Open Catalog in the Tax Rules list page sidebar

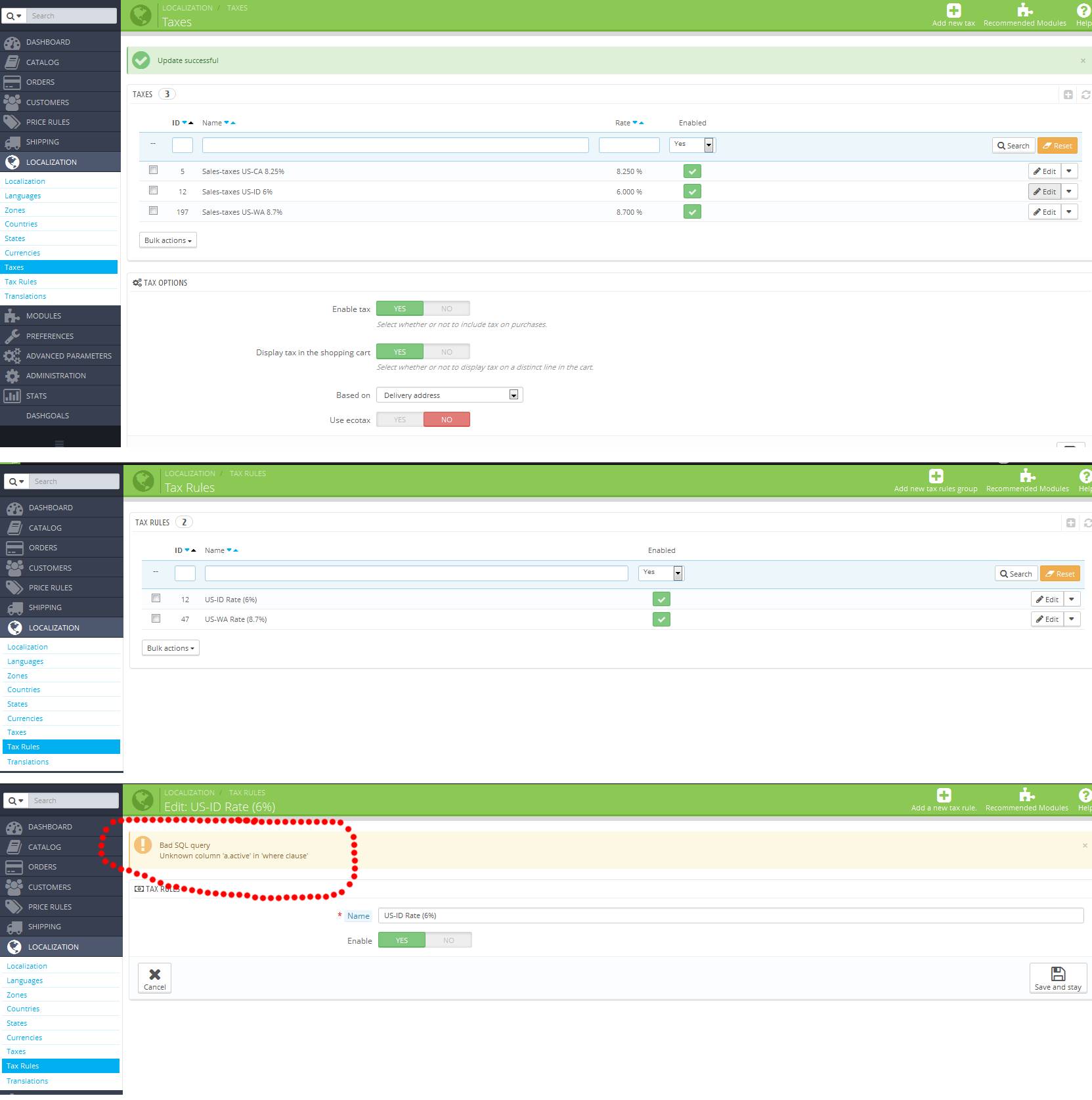(62, 528)
